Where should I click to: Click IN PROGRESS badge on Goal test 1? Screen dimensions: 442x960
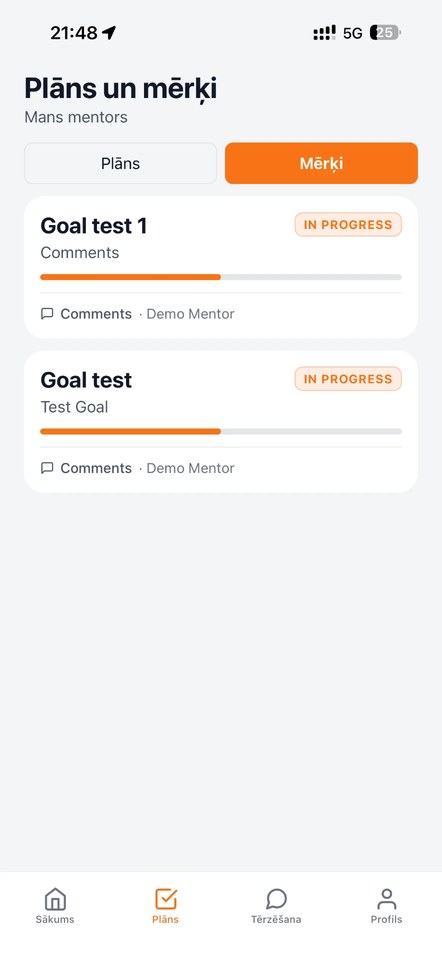click(348, 225)
